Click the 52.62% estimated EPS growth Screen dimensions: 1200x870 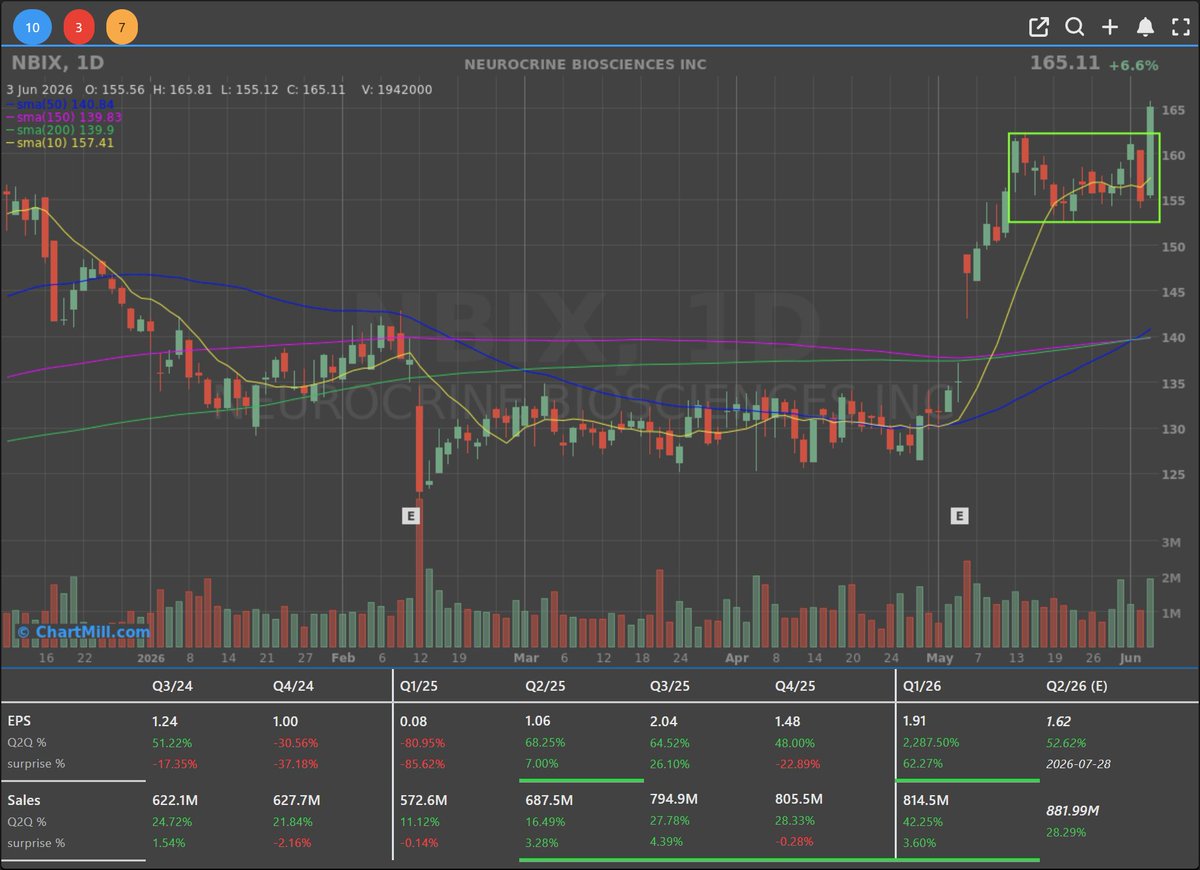pyautogui.click(x=1068, y=742)
